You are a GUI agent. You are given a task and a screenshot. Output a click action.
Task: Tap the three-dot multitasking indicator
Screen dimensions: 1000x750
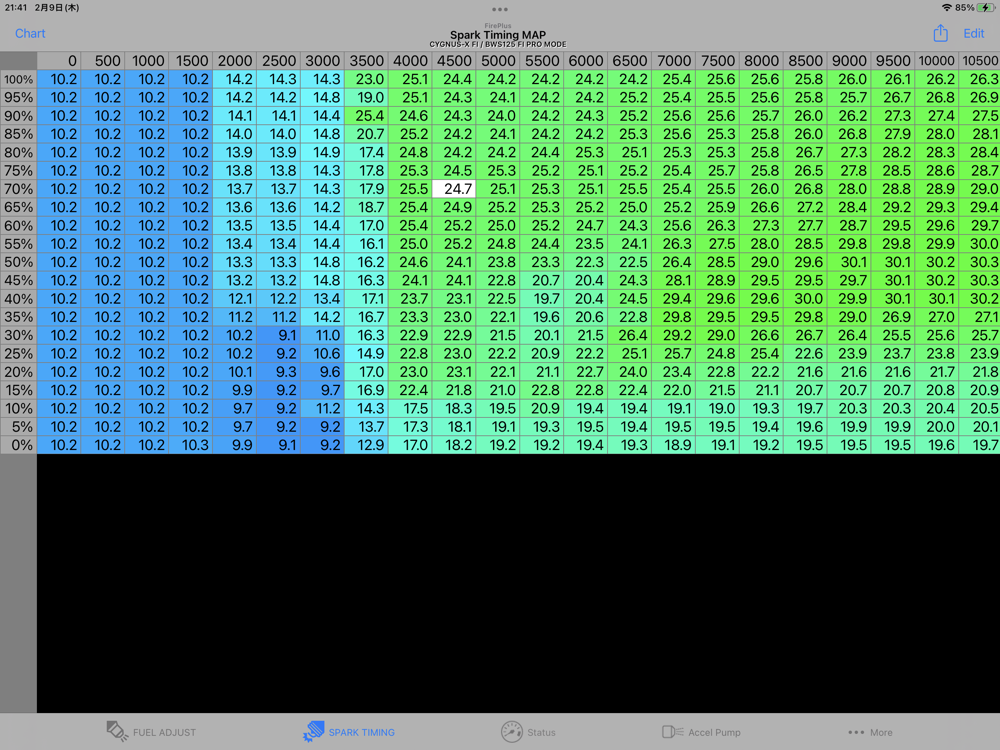tap(500, 10)
